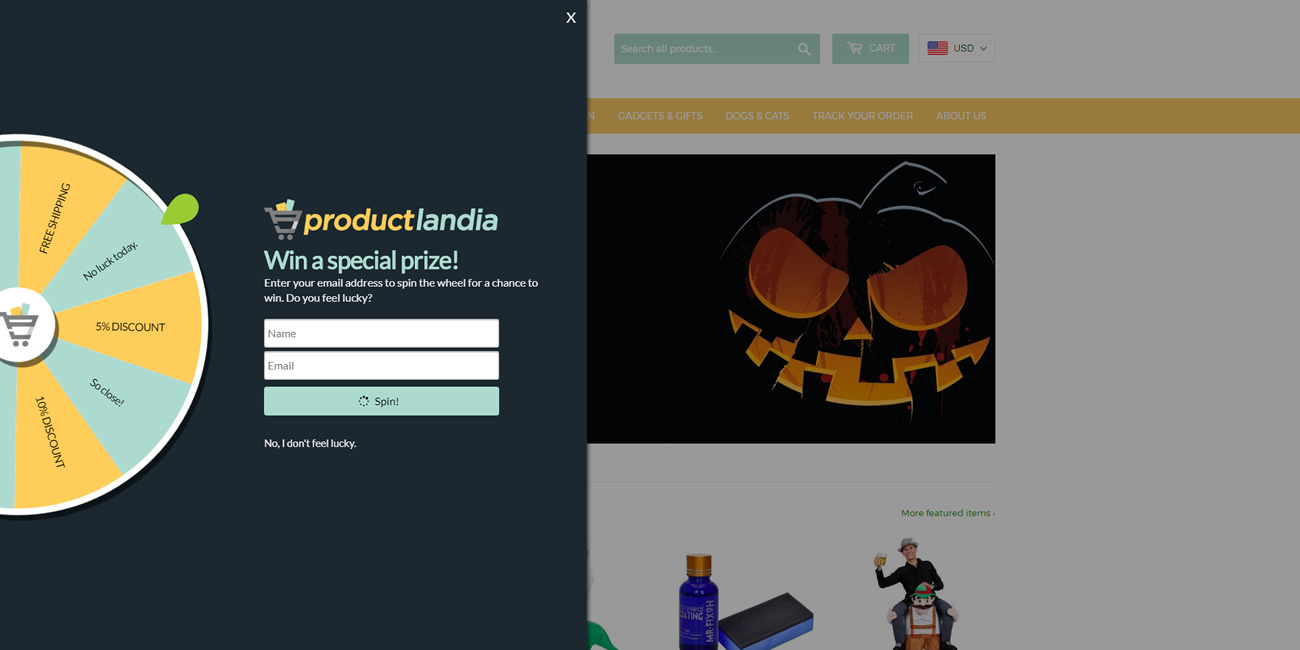Click "No, I don't feel lucky" link
Image resolution: width=1300 pixels, height=650 pixels.
click(x=310, y=443)
